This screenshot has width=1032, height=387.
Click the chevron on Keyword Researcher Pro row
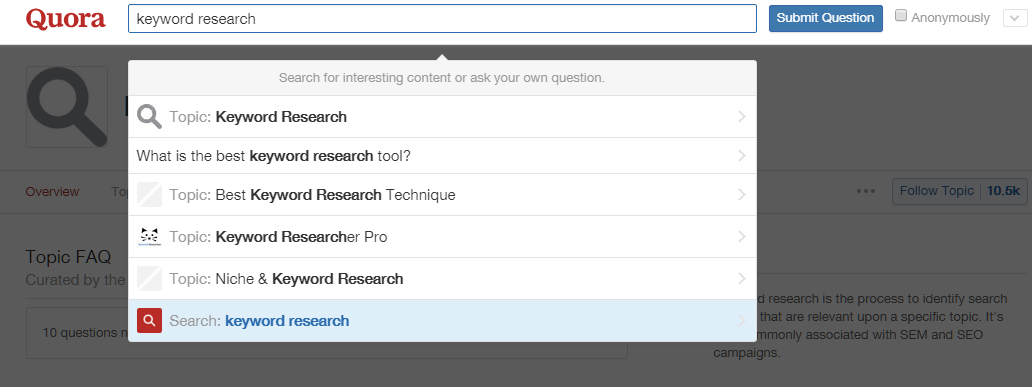[x=742, y=237]
